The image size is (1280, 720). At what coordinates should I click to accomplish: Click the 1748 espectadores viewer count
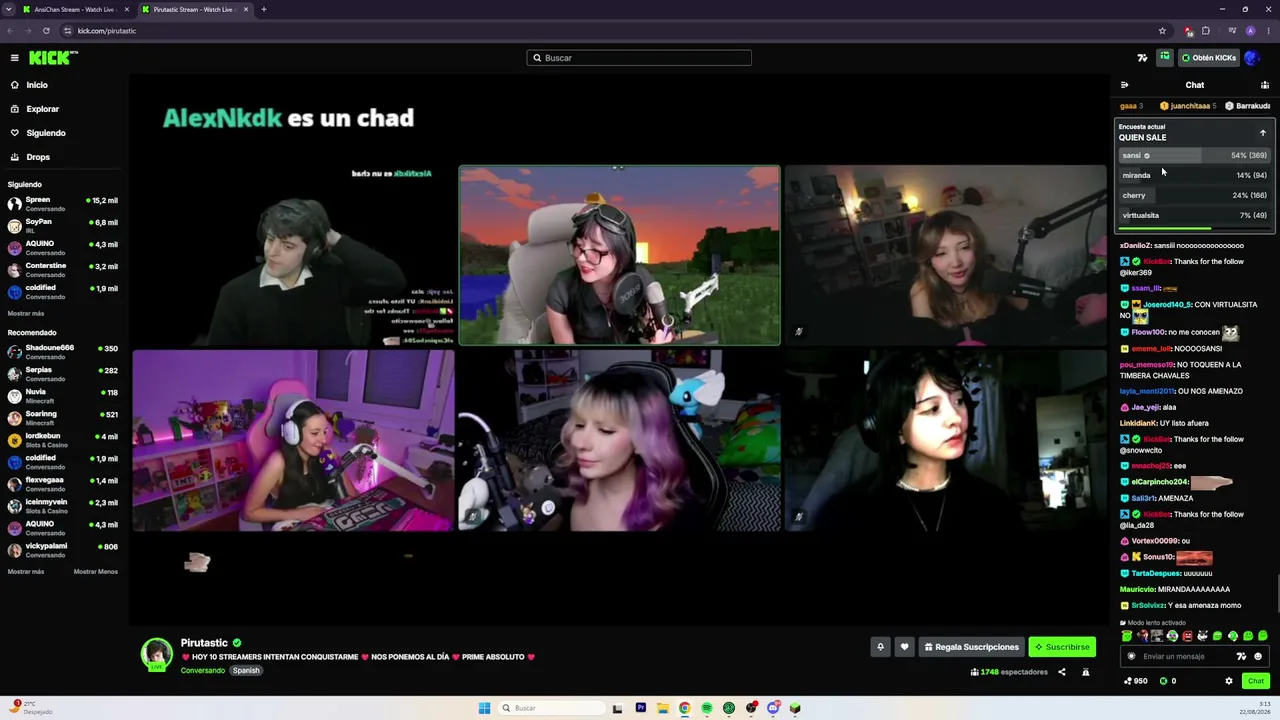tap(1009, 672)
